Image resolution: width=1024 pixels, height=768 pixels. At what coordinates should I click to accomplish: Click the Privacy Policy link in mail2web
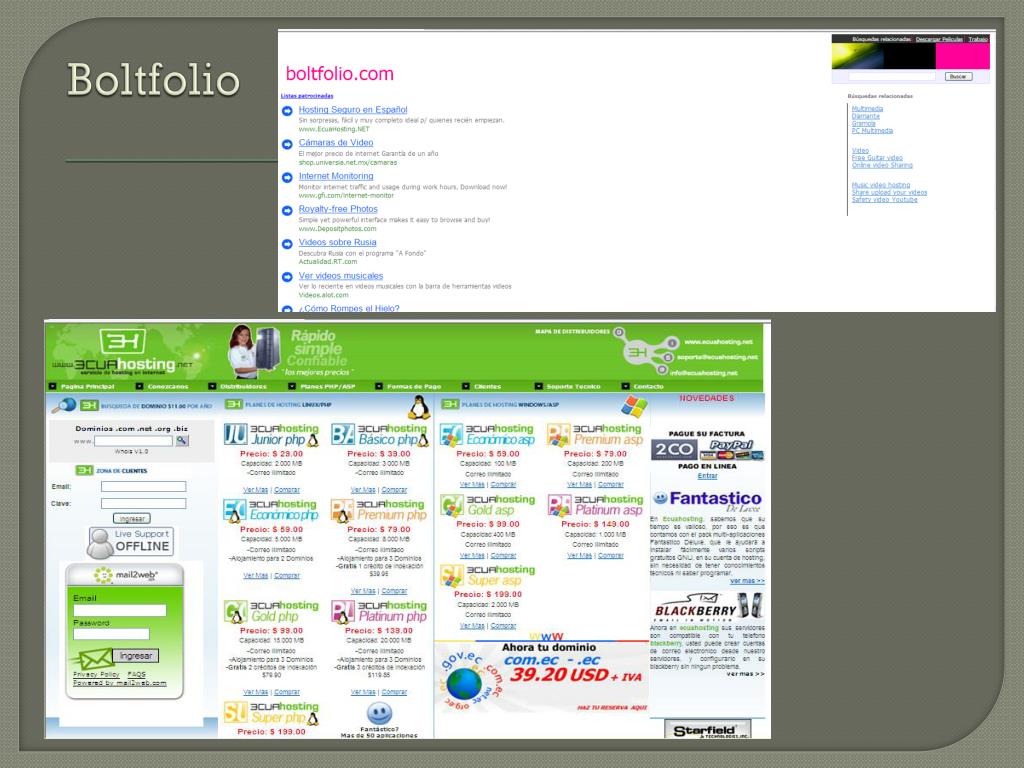[96, 675]
